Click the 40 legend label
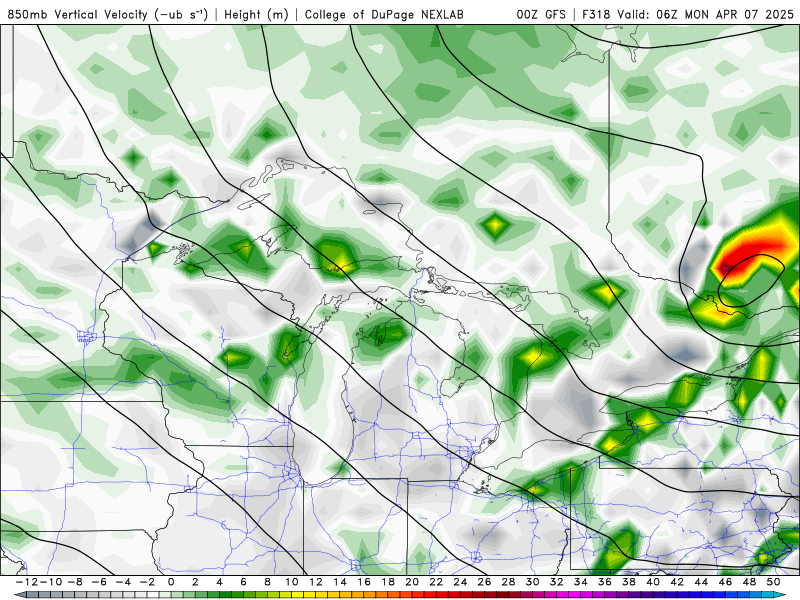This screenshot has width=800, height=600. [653, 582]
